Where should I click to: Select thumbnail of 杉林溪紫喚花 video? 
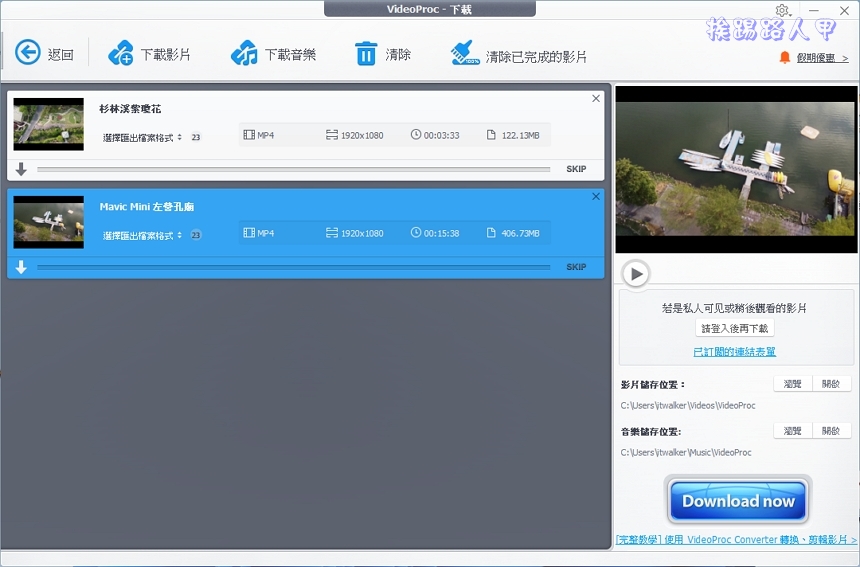pyautogui.click(x=49, y=124)
